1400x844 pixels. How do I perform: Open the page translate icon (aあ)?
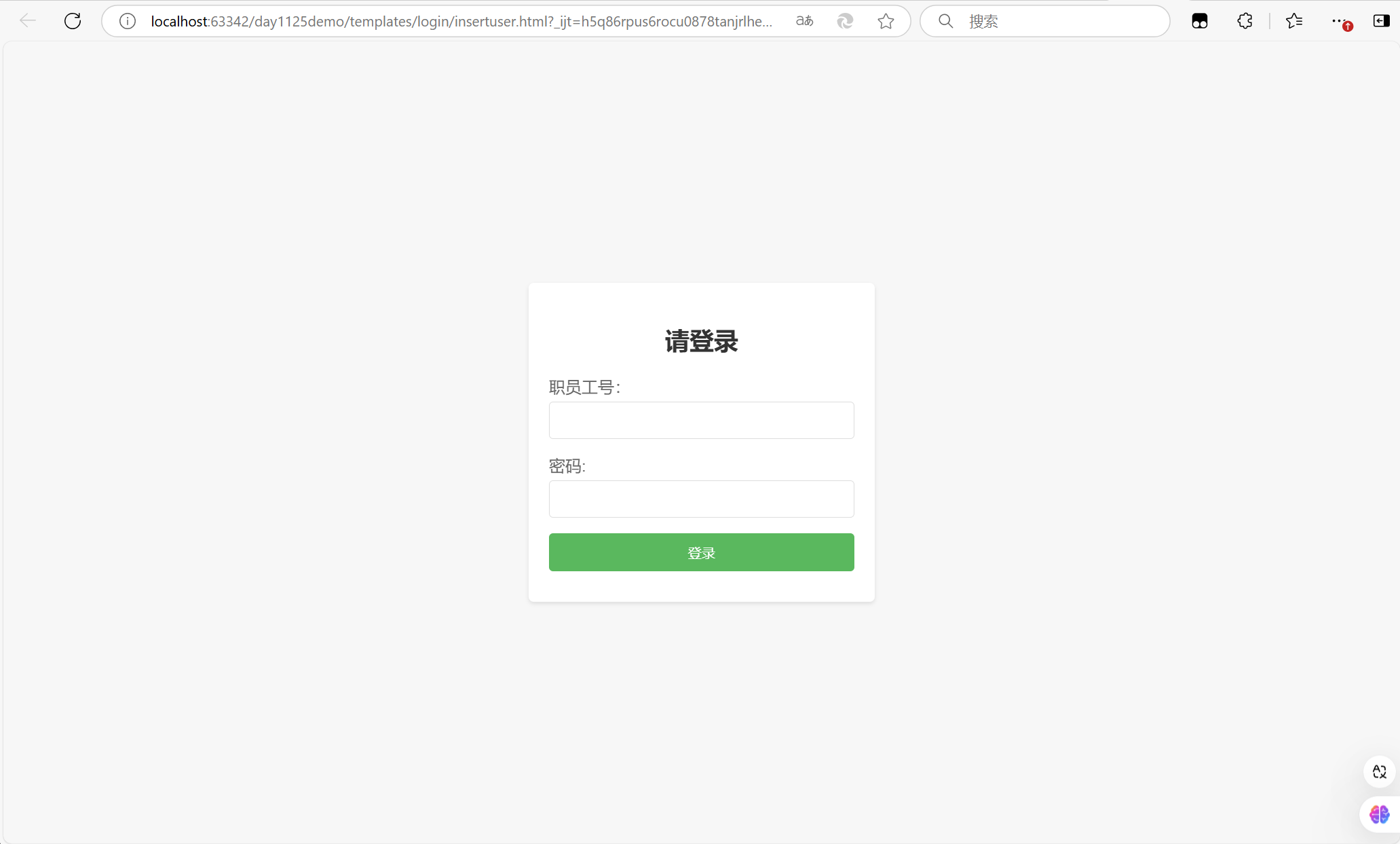[x=804, y=21]
